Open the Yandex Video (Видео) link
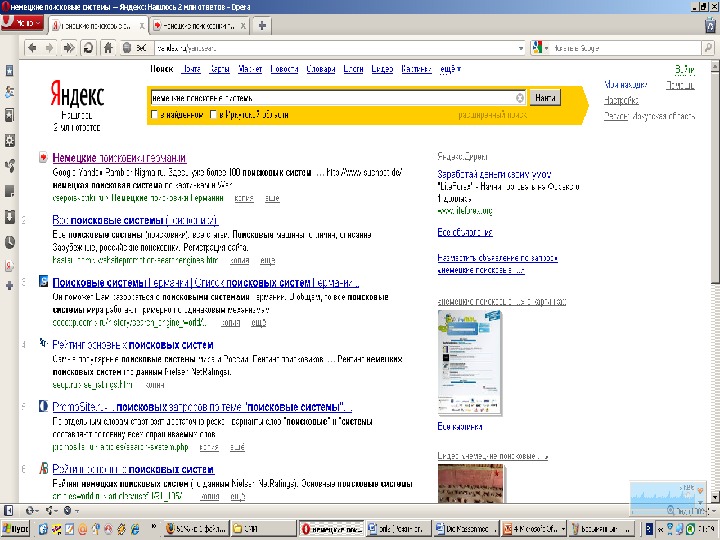The image size is (720, 540). pos(382,69)
